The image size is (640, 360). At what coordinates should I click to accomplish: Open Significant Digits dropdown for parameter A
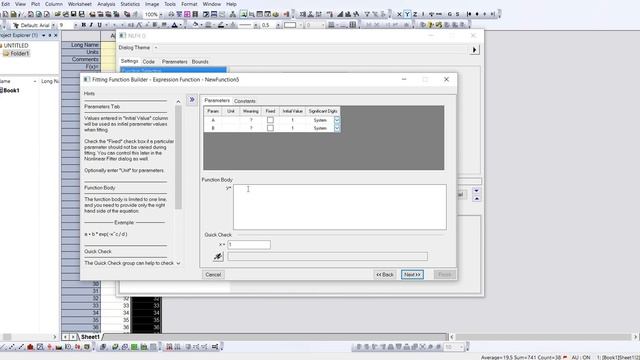point(337,120)
